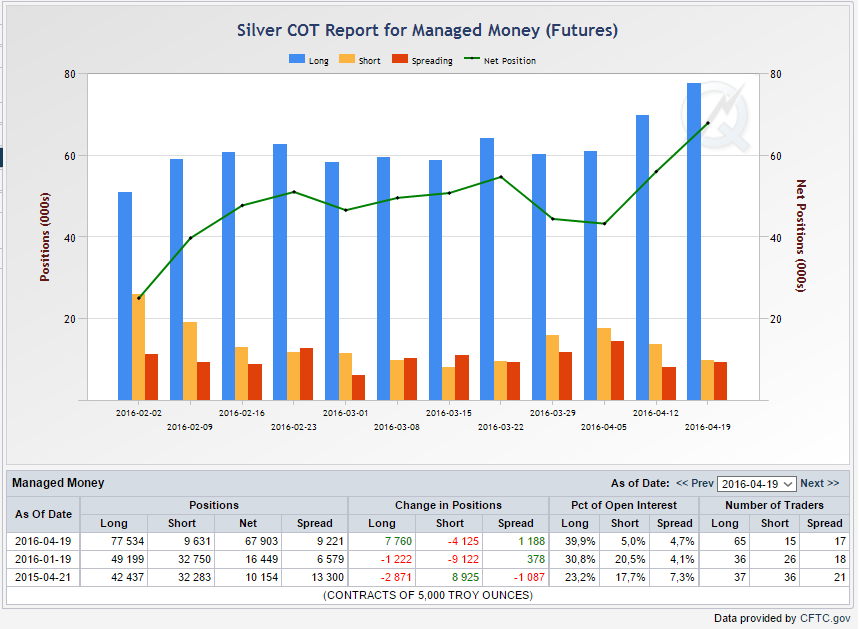Go to the next report with Next

coord(819,484)
